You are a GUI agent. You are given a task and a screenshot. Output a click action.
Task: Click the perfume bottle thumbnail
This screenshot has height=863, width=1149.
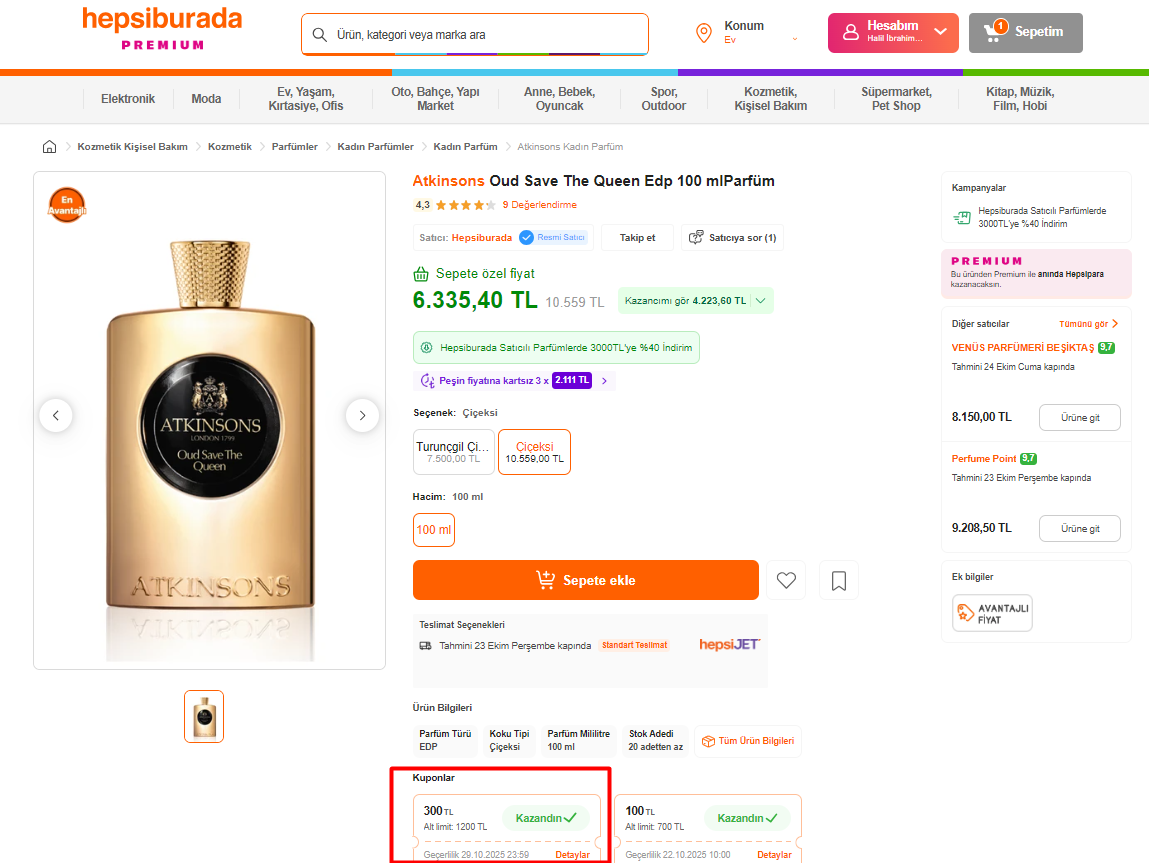pyautogui.click(x=204, y=716)
